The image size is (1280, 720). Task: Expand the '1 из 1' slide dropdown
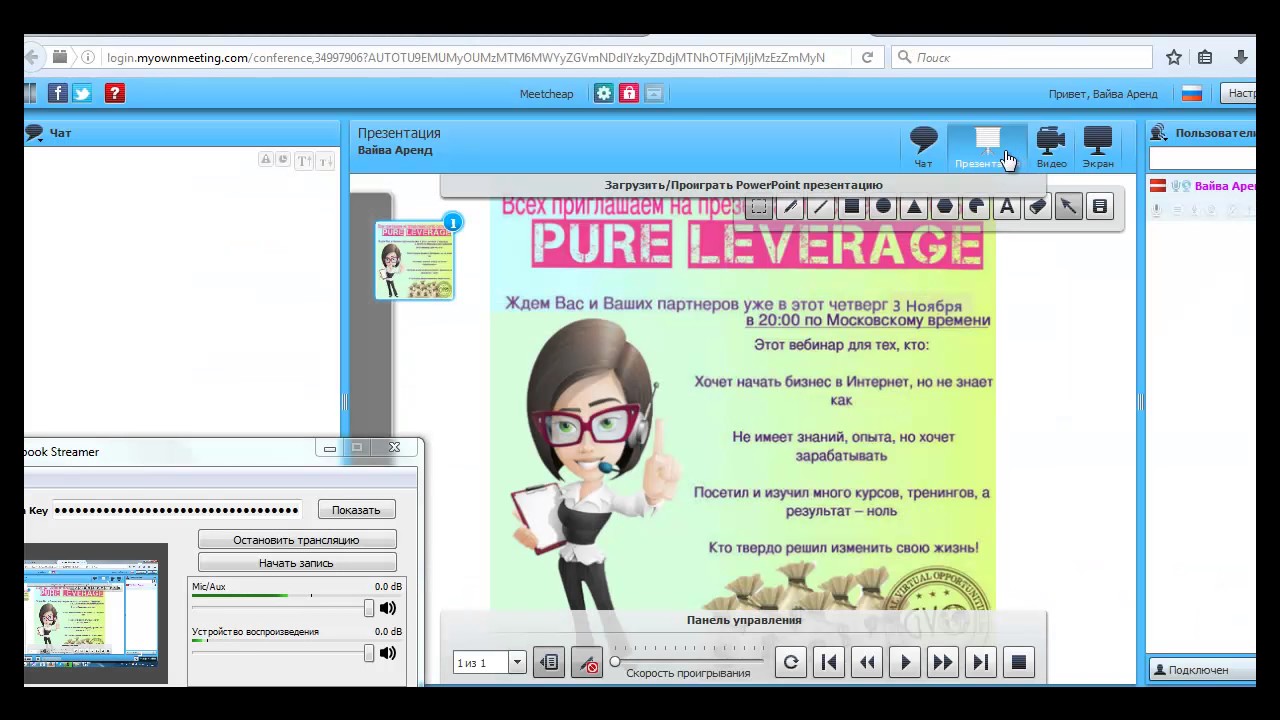517,662
